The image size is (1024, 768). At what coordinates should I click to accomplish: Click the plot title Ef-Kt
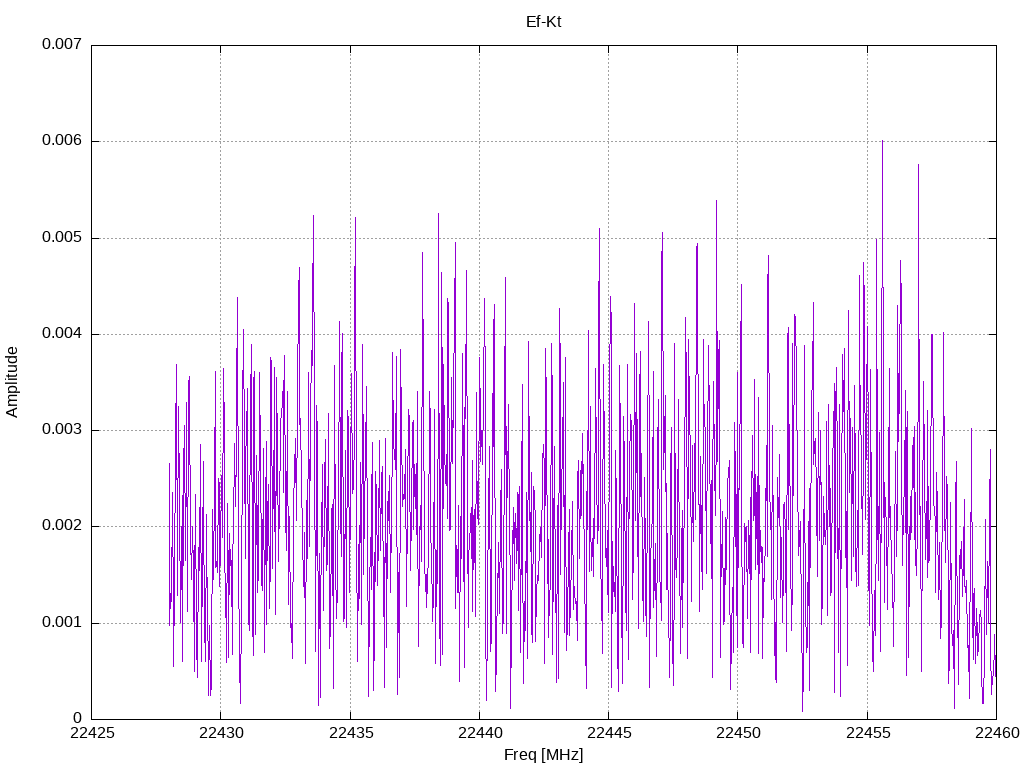pos(543,22)
